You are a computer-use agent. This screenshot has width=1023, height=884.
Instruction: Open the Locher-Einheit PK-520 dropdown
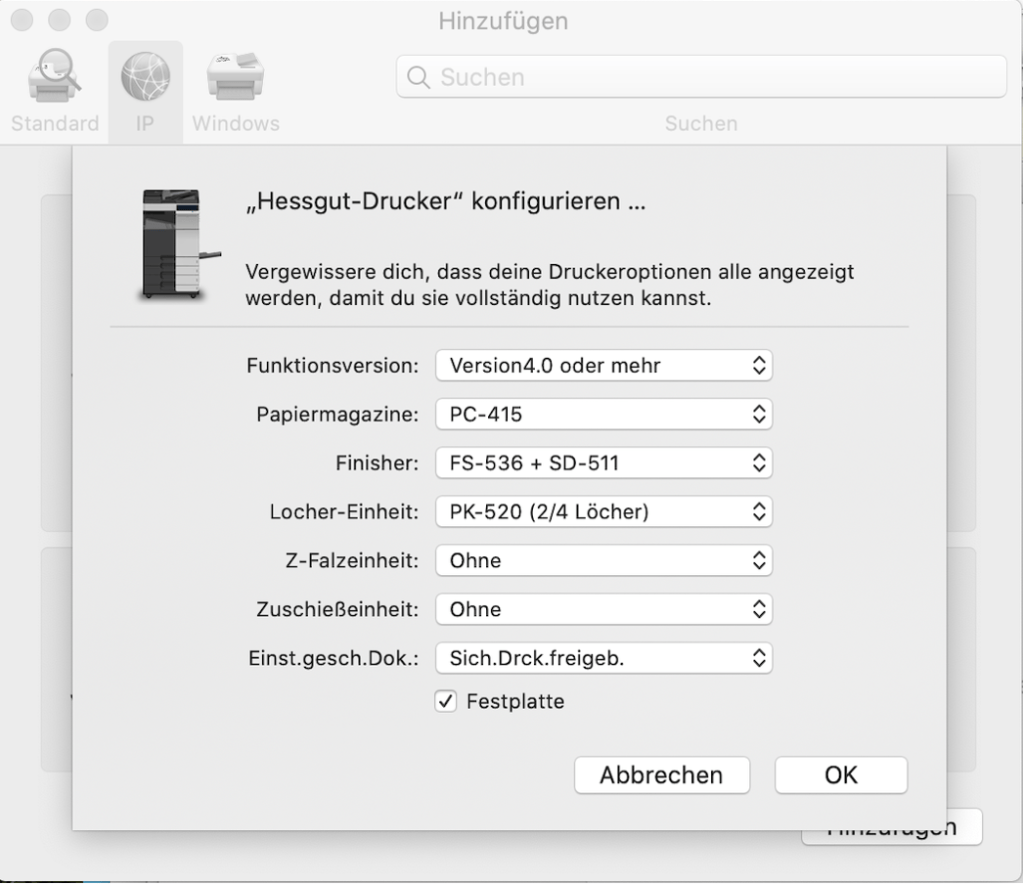604,512
